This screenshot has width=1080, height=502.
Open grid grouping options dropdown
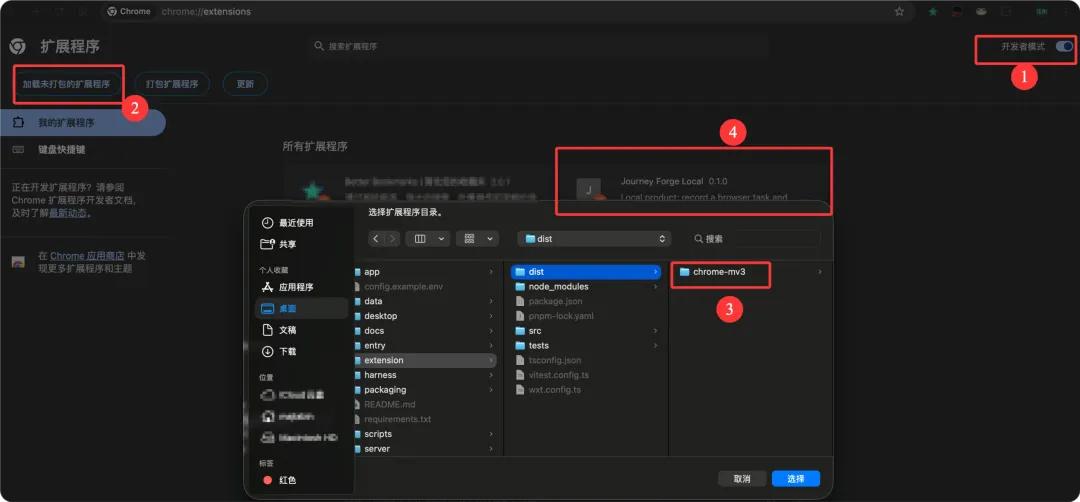tap(477, 238)
